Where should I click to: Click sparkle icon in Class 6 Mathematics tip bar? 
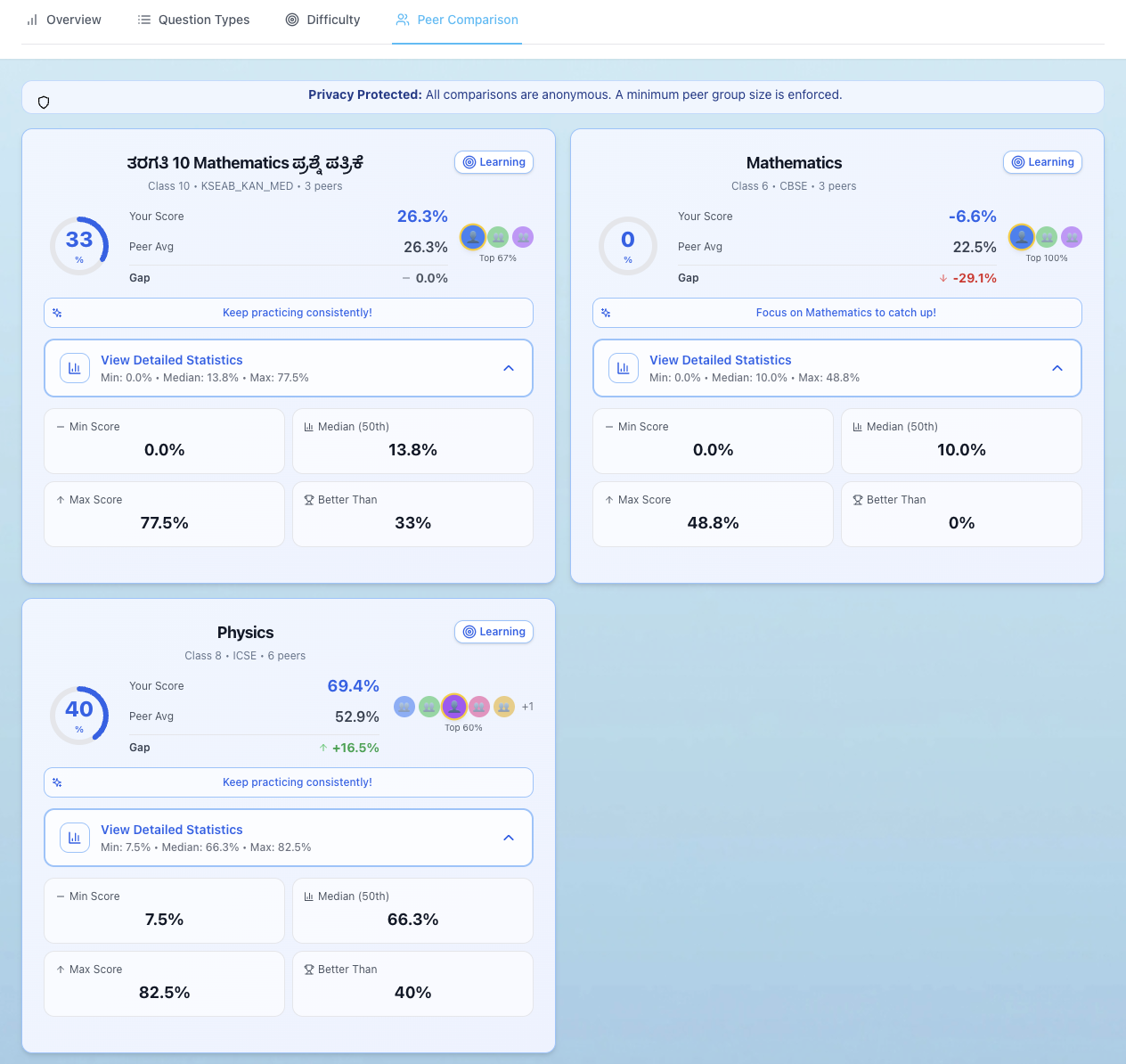point(606,313)
